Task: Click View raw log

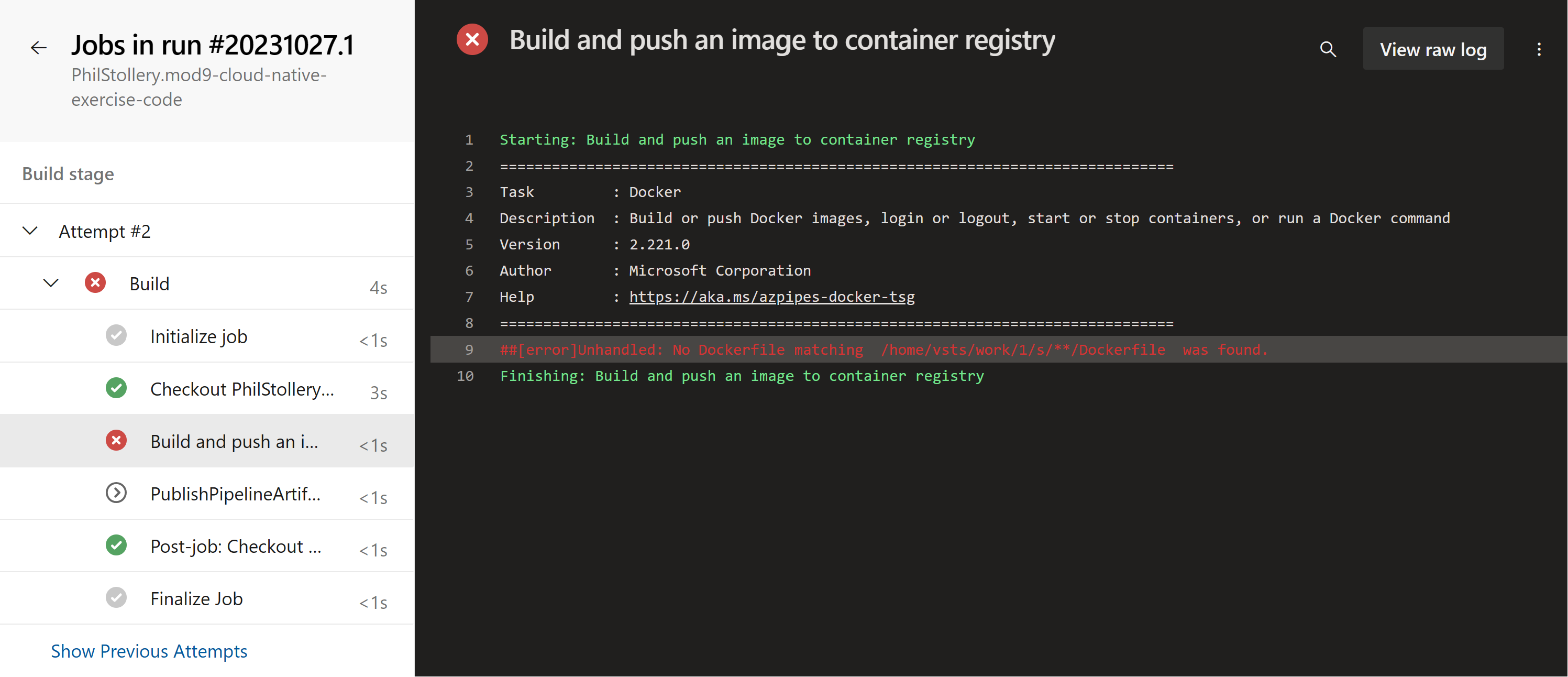Action: 1433,49
